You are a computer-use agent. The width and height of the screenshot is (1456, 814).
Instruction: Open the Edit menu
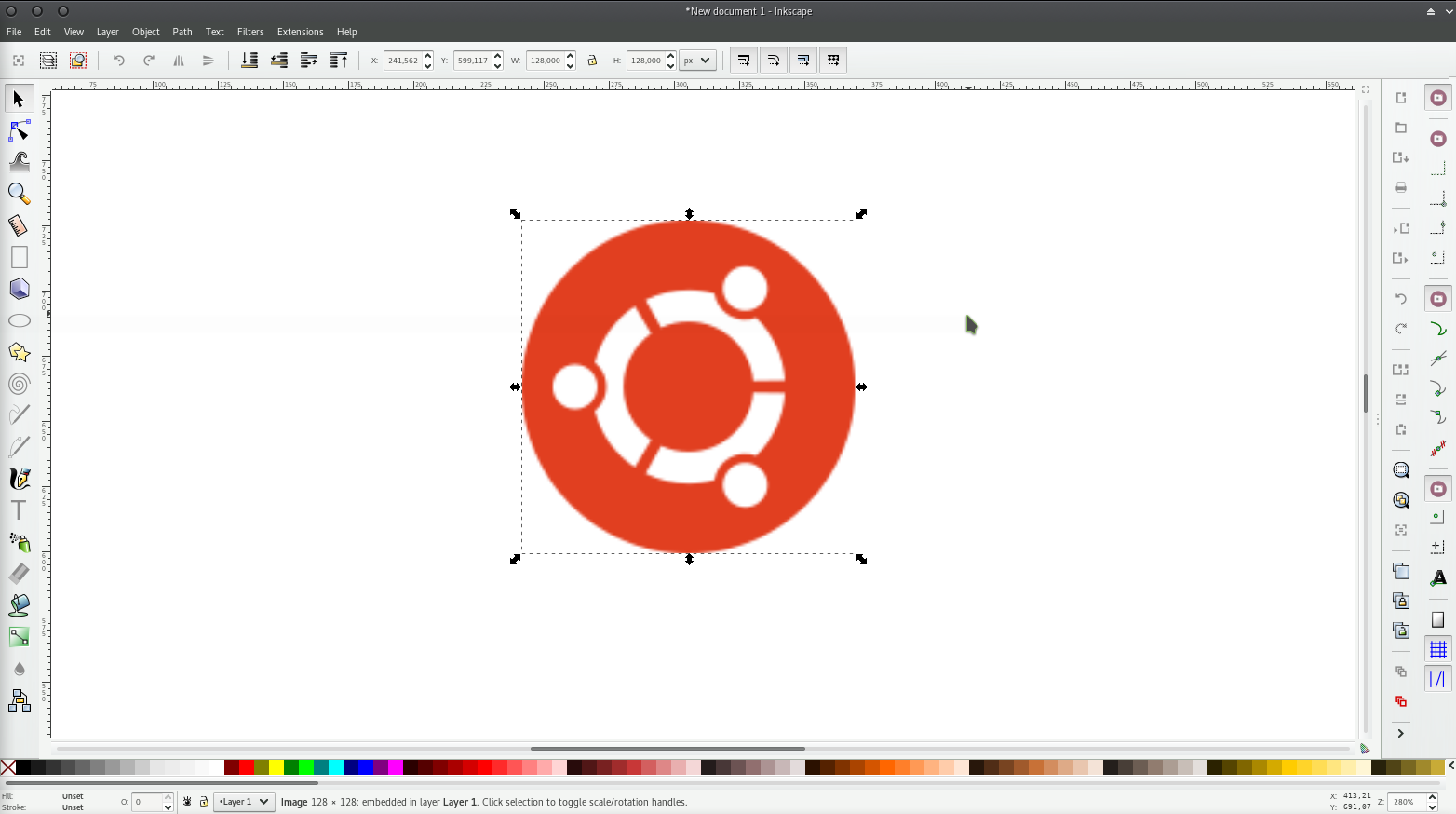[43, 32]
